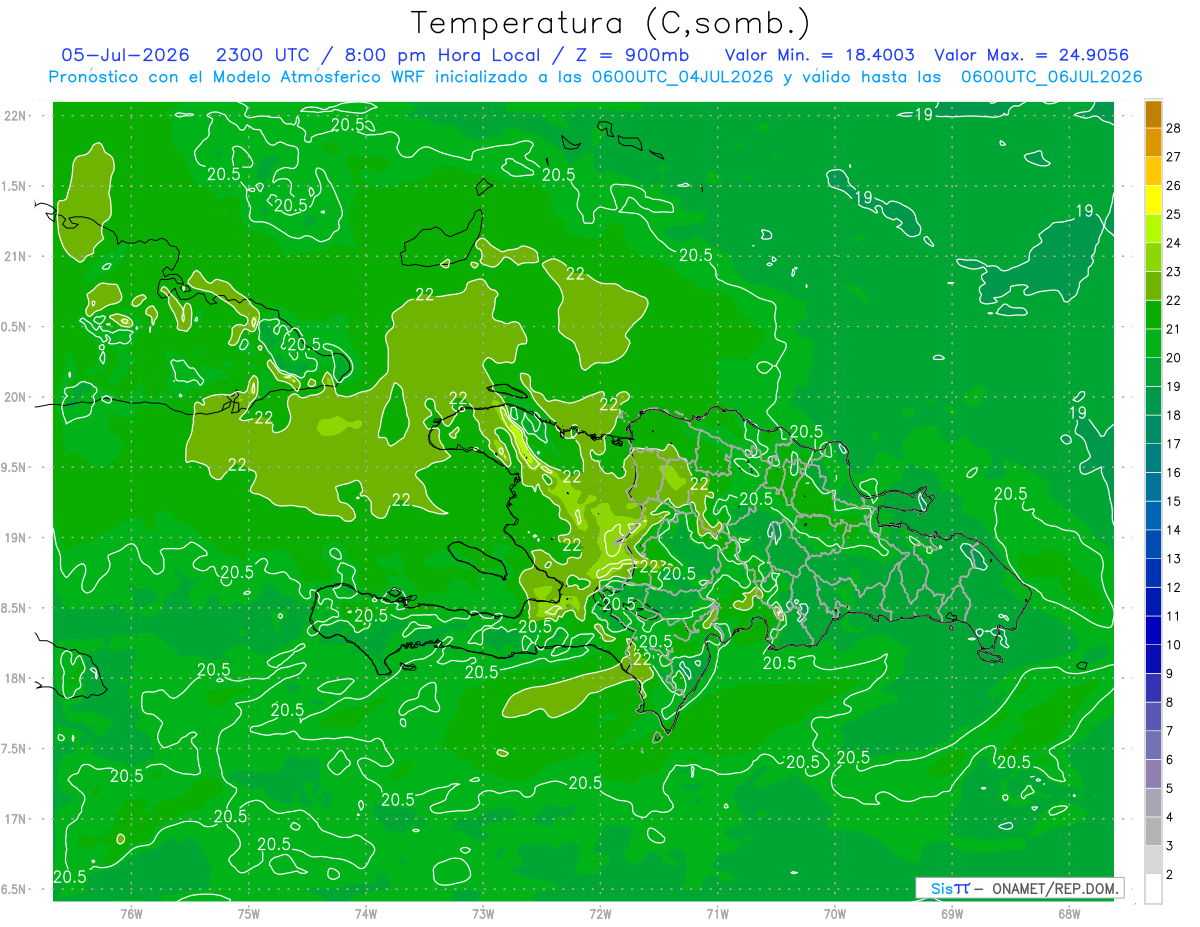Screen dimensions: 1200x927
Task: Select the date '05-Jul-2026' in header
Action: (x=128, y=55)
